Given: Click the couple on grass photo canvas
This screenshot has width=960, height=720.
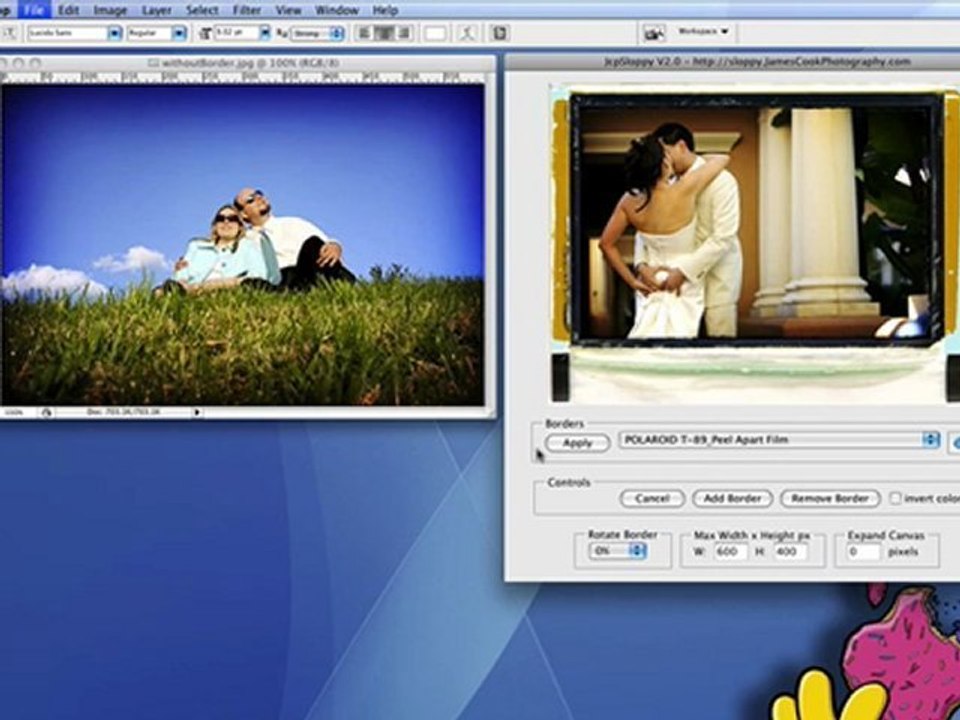Looking at the screenshot, I should [x=242, y=245].
